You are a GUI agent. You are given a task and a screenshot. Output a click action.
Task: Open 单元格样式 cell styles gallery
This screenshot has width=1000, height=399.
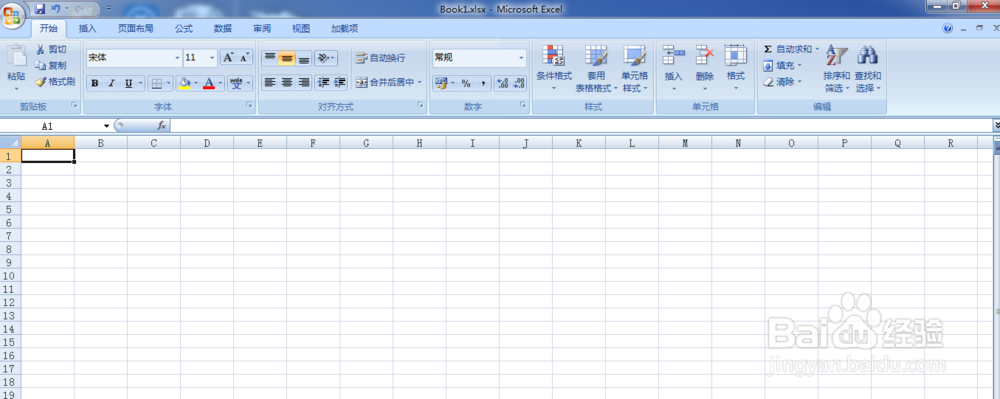[635, 68]
